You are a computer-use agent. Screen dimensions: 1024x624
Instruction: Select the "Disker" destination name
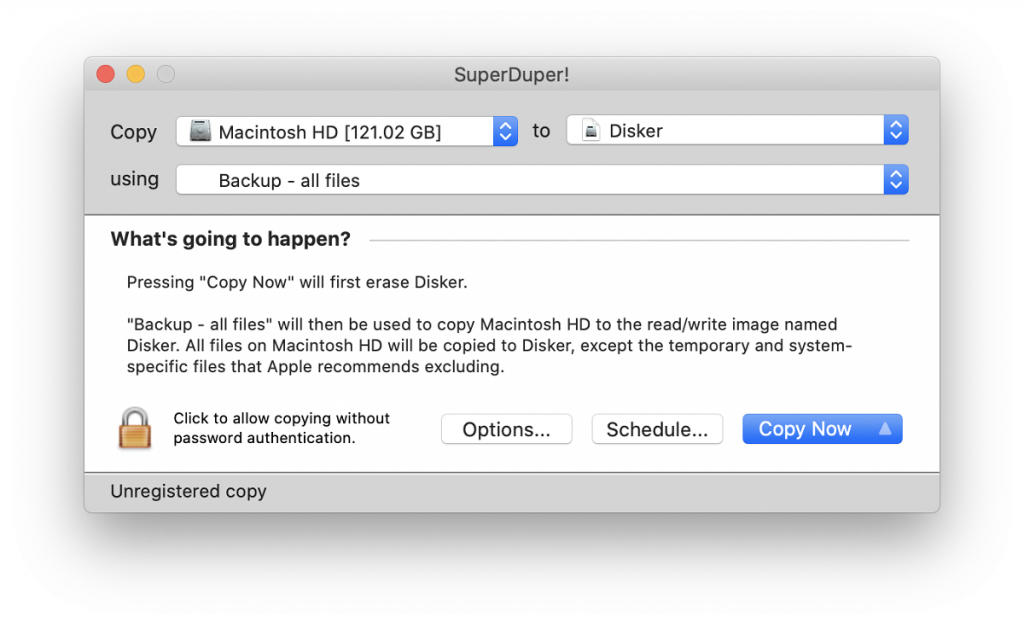(x=636, y=131)
